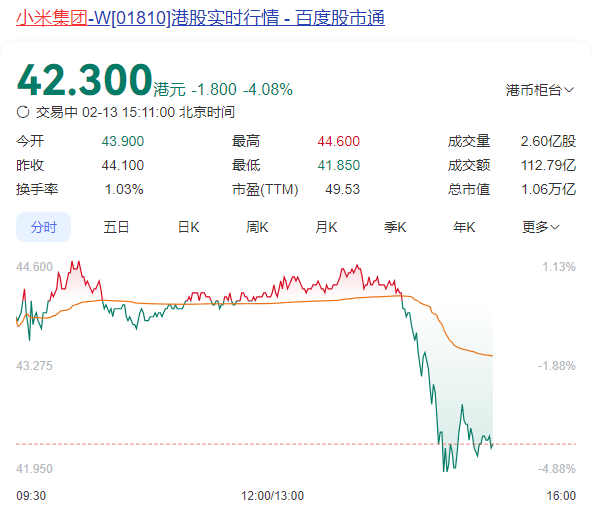Click the latest price point at chart line end

492,445
